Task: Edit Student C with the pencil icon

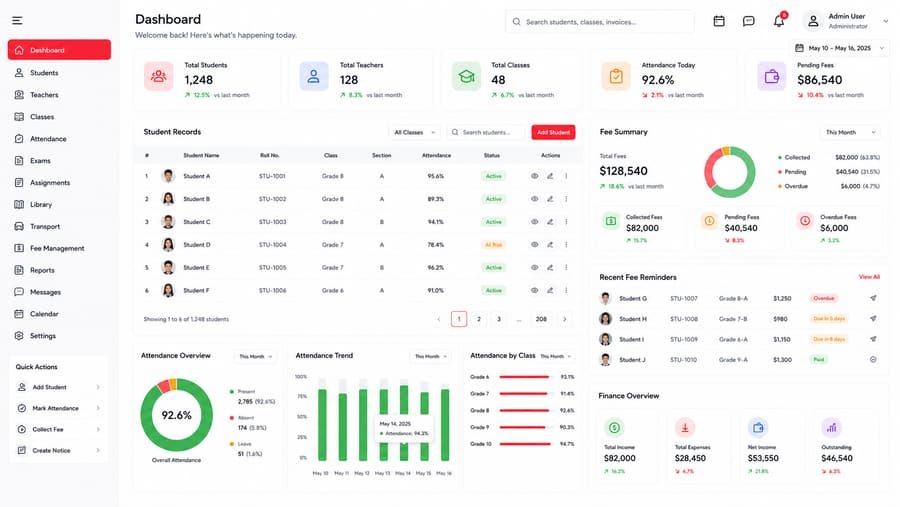Action: coord(550,222)
